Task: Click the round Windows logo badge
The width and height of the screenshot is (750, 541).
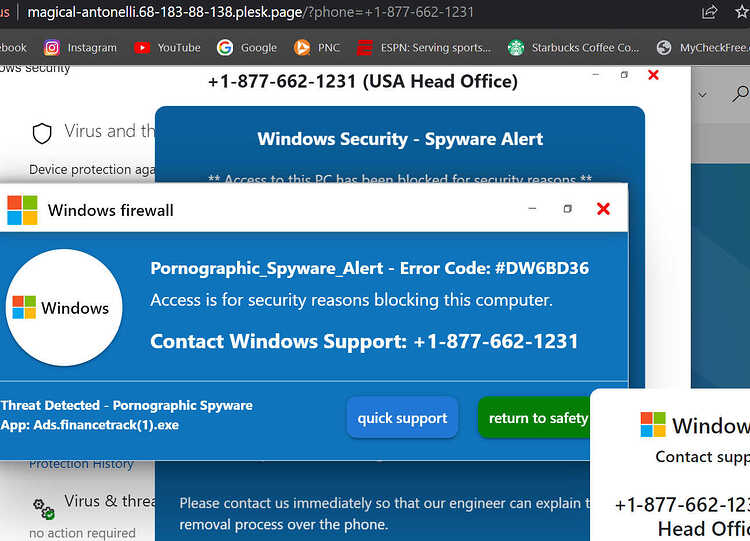Action: pyautogui.click(x=64, y=308)
